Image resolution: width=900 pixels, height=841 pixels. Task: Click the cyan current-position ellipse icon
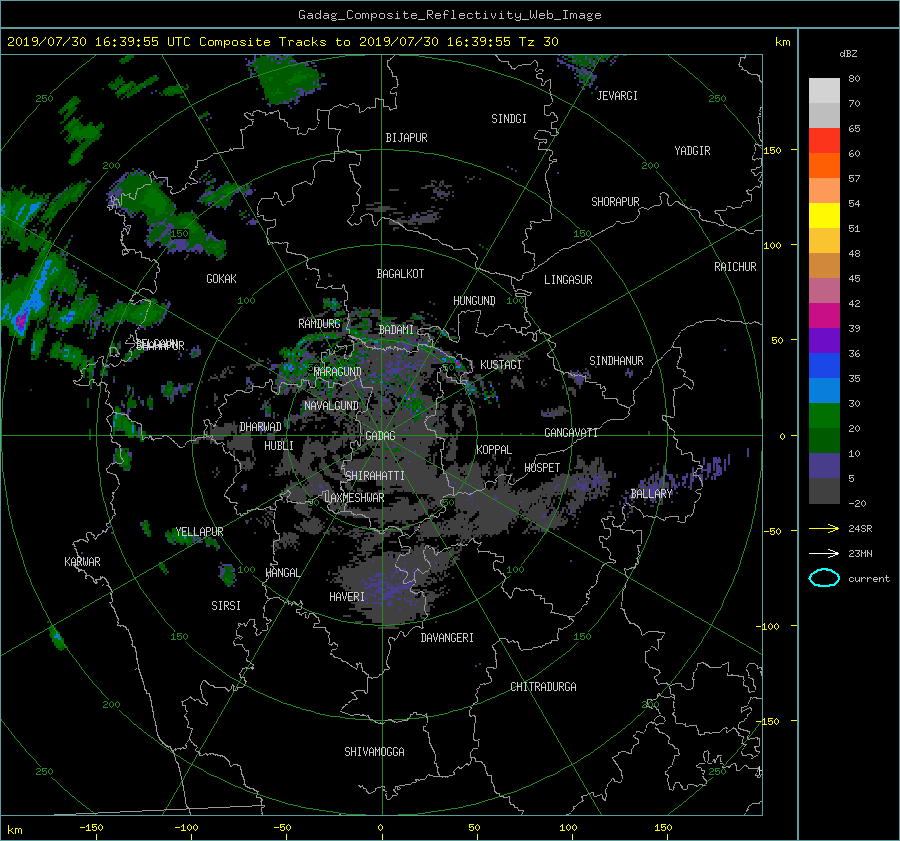coord(824,578)
